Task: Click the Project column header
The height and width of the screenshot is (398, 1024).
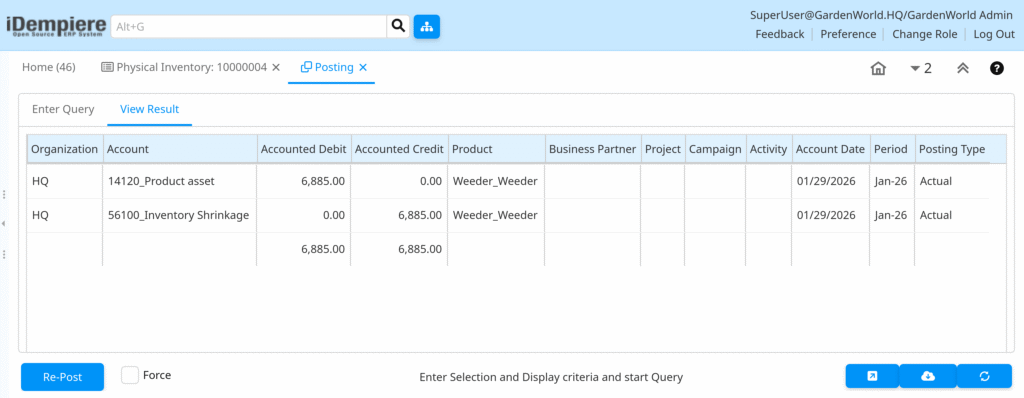Action: [662, 149]
